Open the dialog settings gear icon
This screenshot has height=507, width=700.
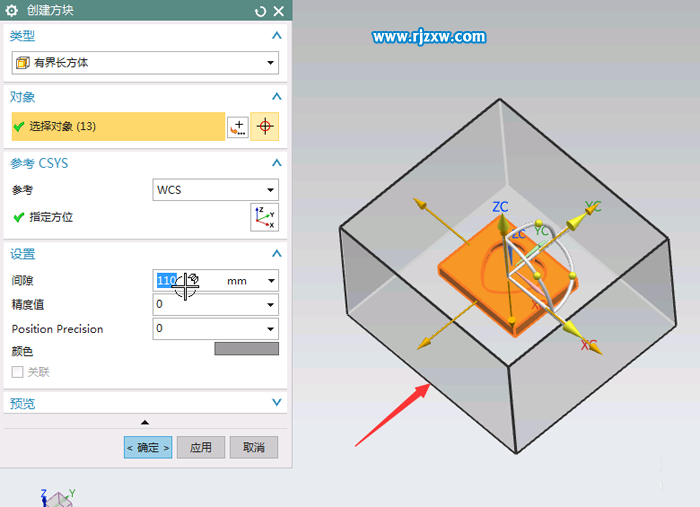[12, 10]
